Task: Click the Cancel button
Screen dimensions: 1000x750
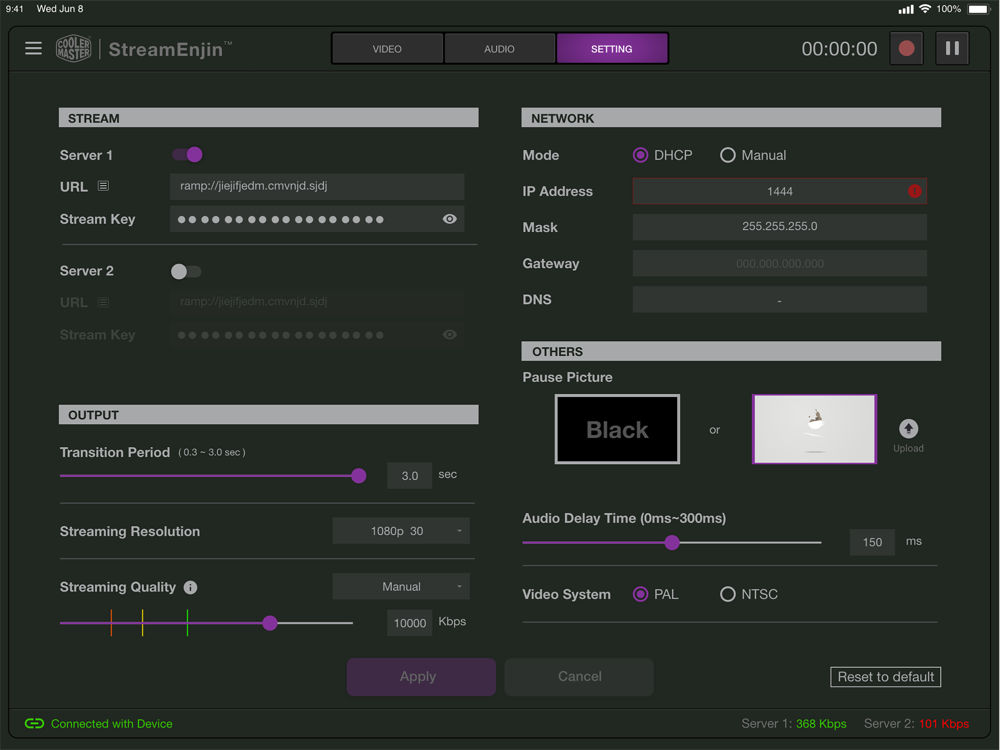Action: tap(579, 677)
